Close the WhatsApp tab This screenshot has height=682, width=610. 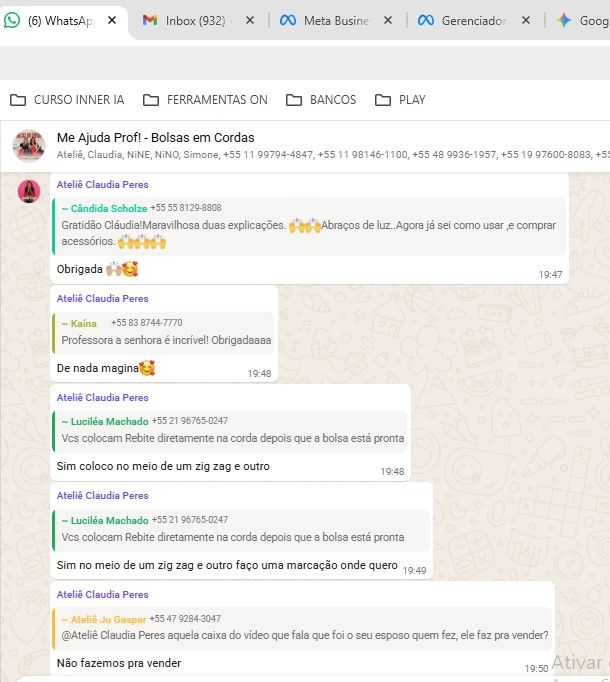[x=112, y=20]
